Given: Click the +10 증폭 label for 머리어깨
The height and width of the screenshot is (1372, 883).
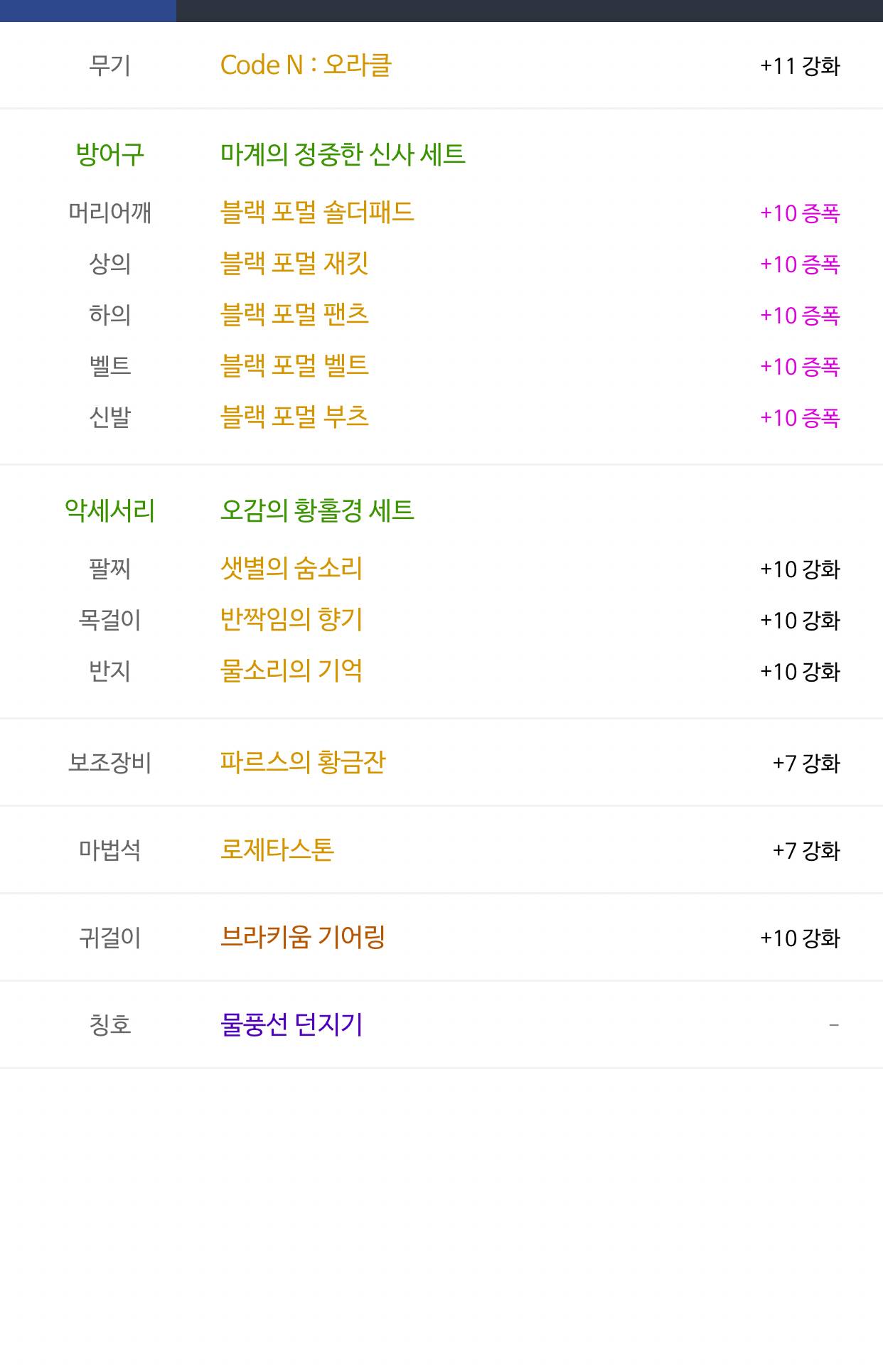Looking at the screenshot, I should tap(800, 213).
